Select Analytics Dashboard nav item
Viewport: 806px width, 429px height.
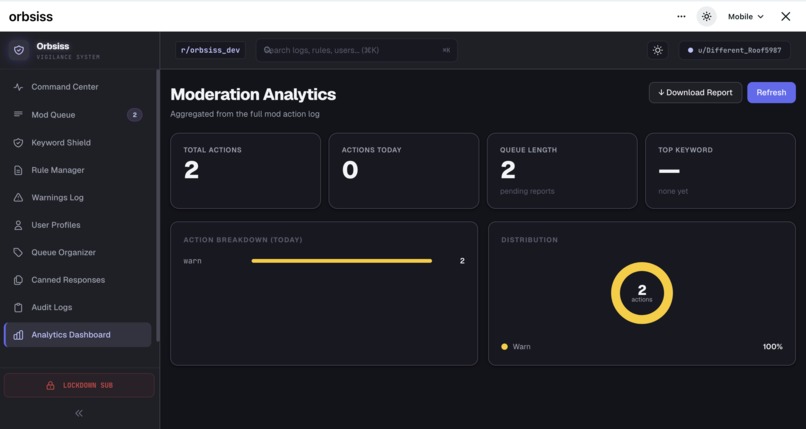click(78, 335)
